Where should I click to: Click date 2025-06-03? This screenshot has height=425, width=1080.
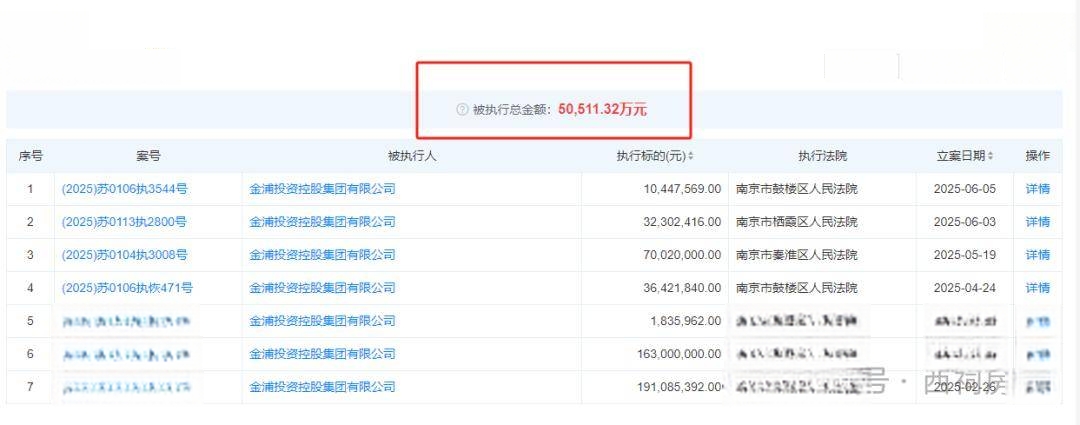point(965,222)
